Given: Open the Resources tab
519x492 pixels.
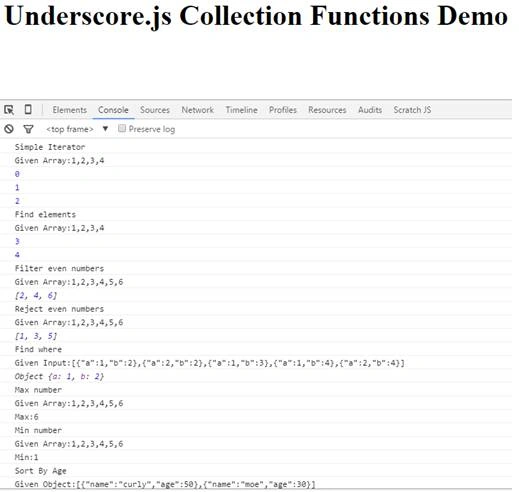Looking at the screenshot, I should tap(327, 110).
